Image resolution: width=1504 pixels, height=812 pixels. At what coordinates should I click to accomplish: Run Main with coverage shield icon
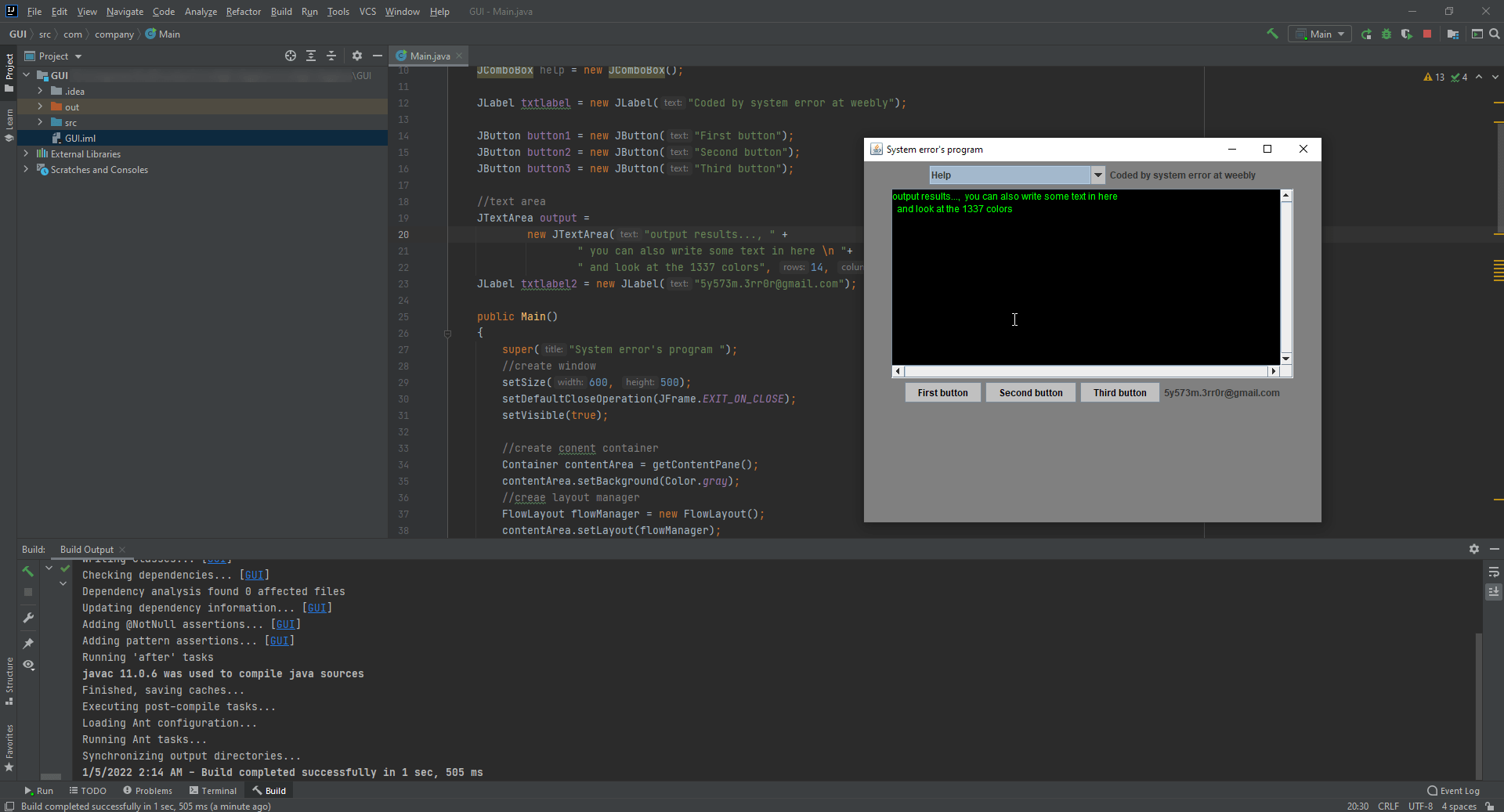(x=1407, y=34)
